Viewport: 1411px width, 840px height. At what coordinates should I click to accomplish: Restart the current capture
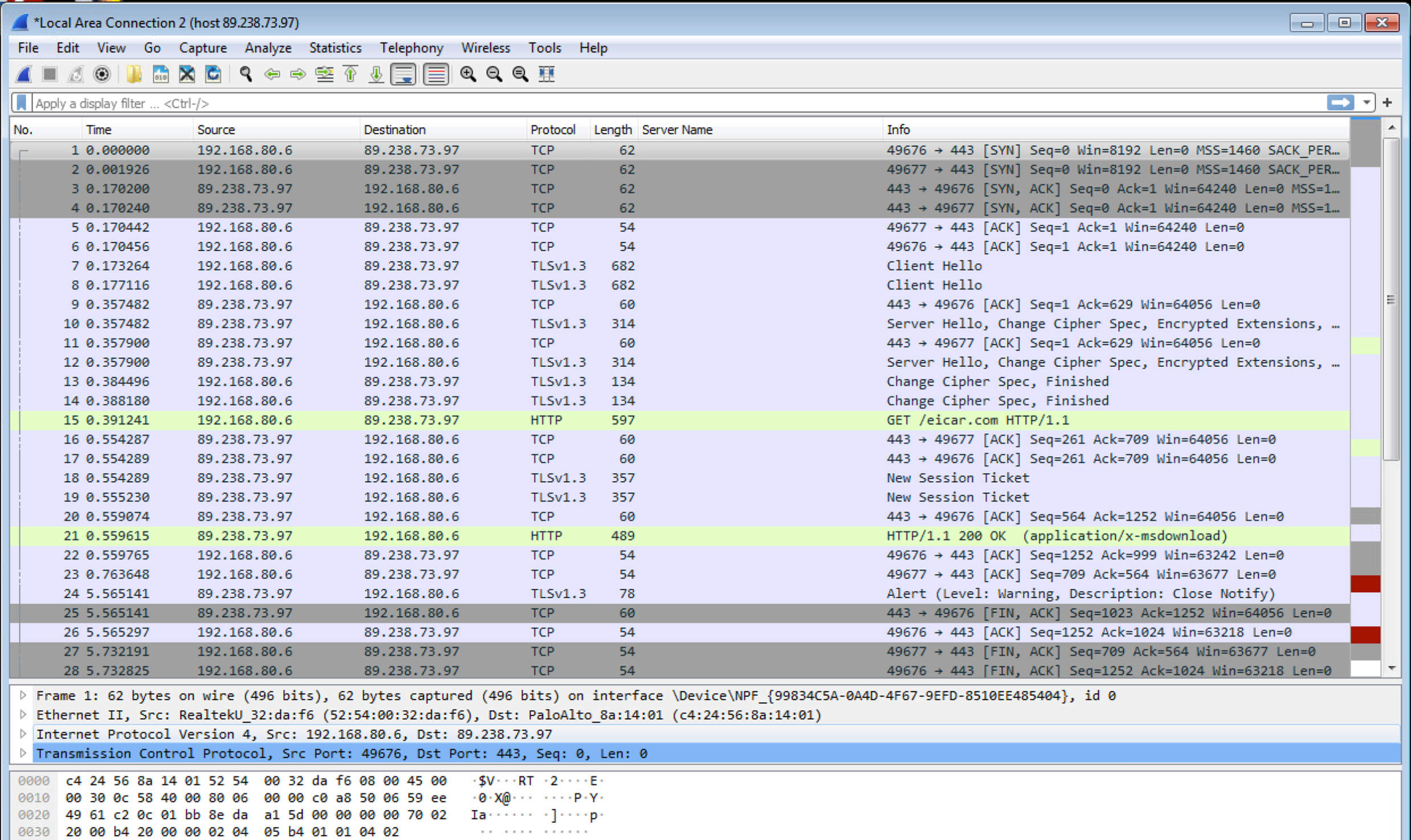click(x=76, y=74)
